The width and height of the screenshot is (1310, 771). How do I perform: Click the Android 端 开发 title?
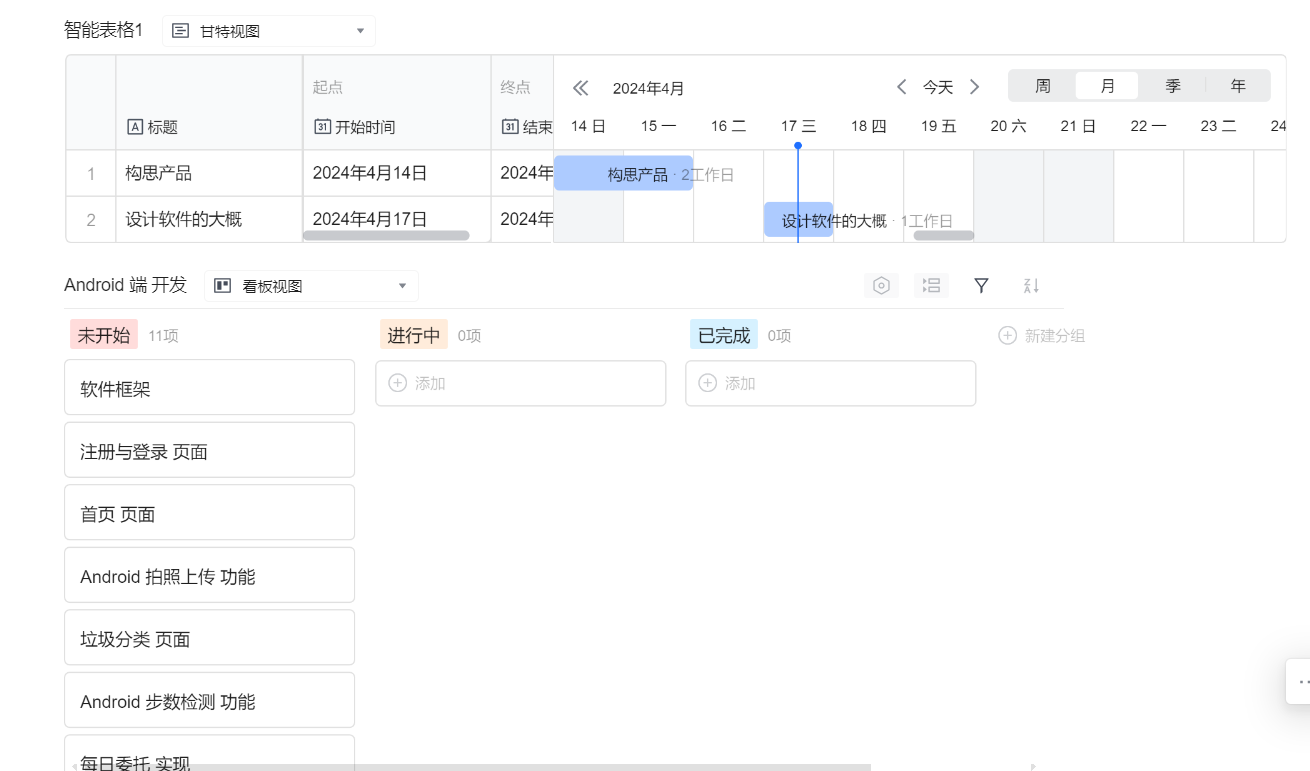point(126,285)
